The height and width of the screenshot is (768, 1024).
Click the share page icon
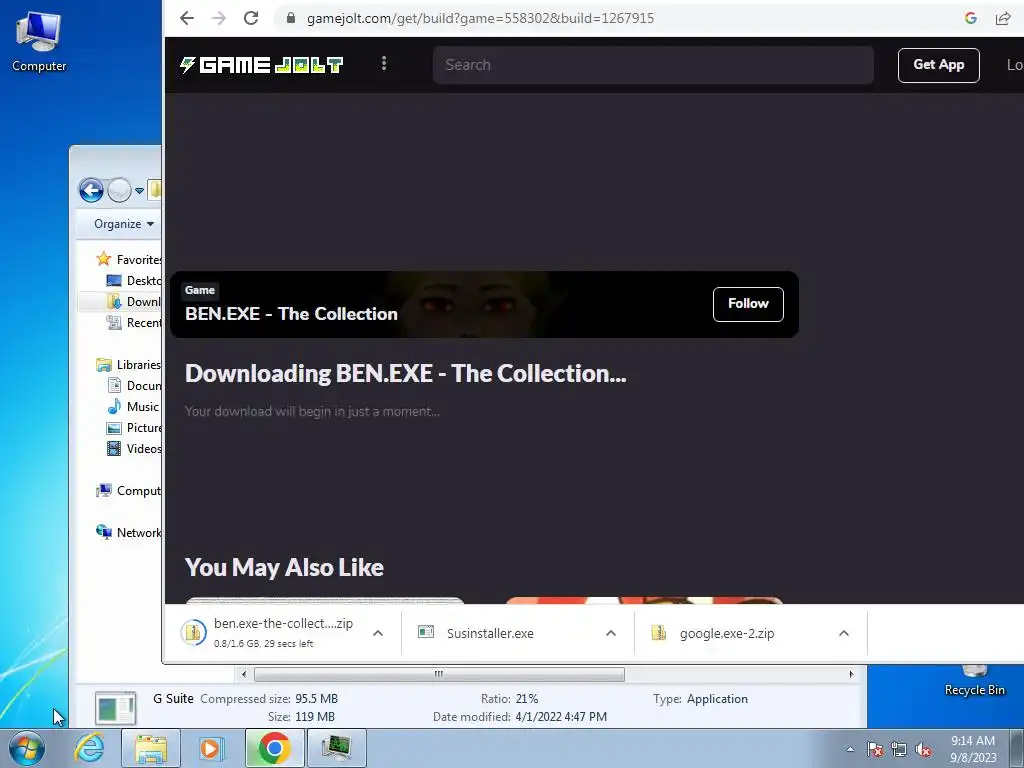tap(1002, 18)
